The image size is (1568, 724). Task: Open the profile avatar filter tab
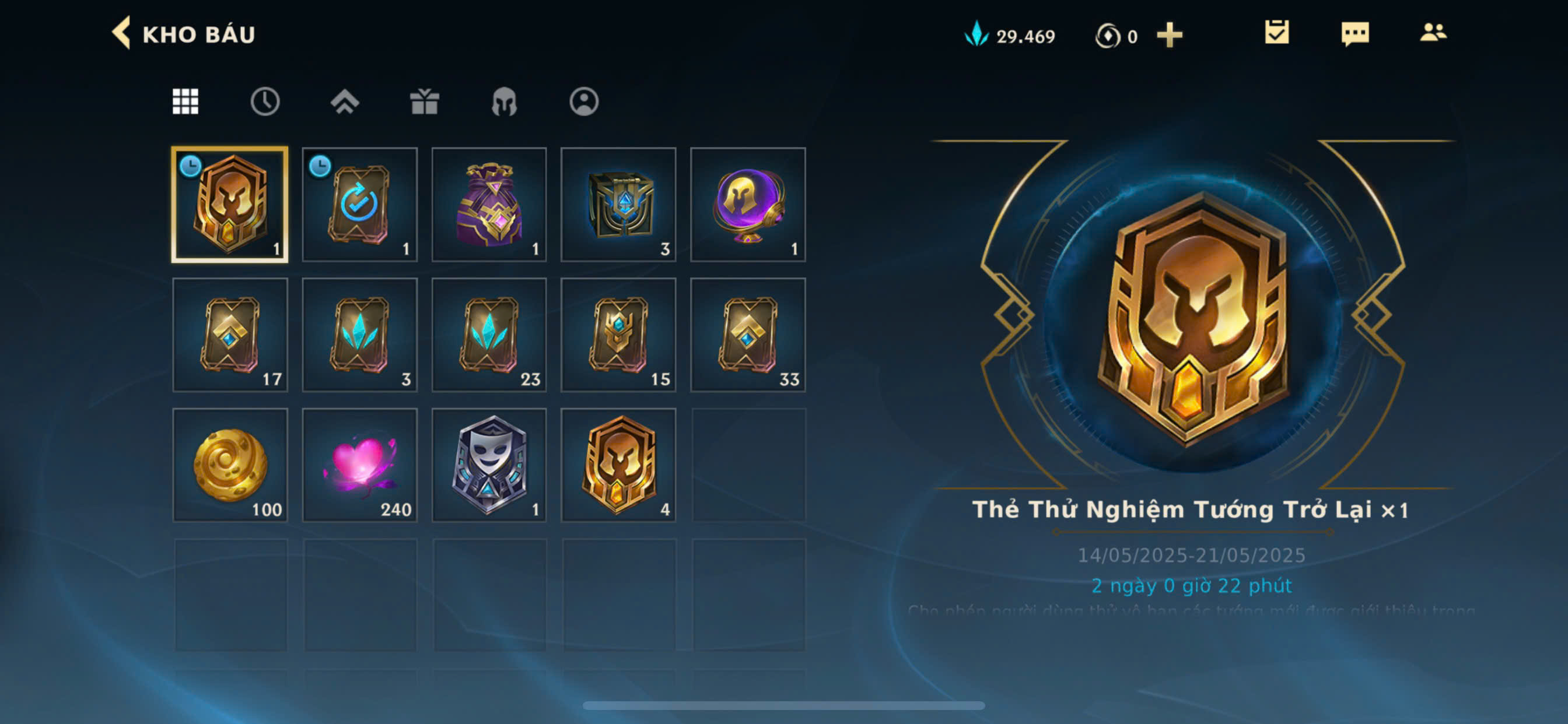click(x=584, y=101)
